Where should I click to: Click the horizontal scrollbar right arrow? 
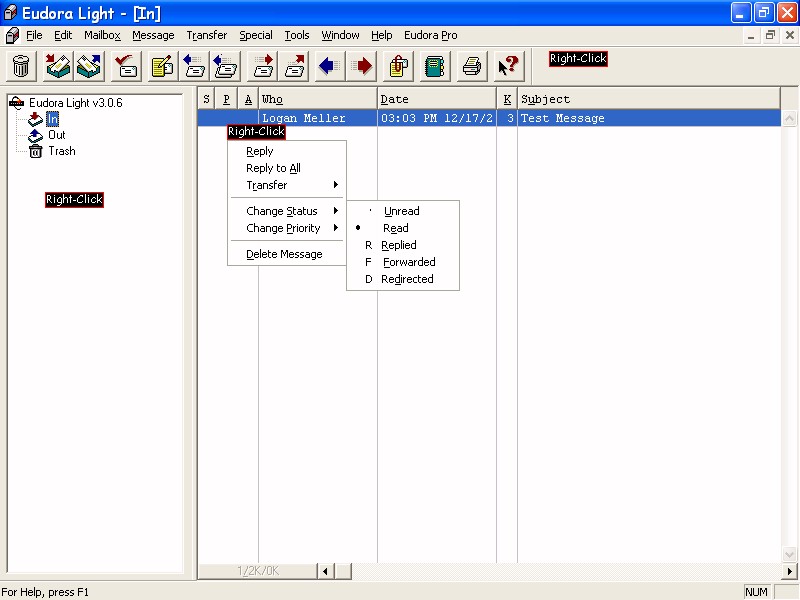click(789, 571)
